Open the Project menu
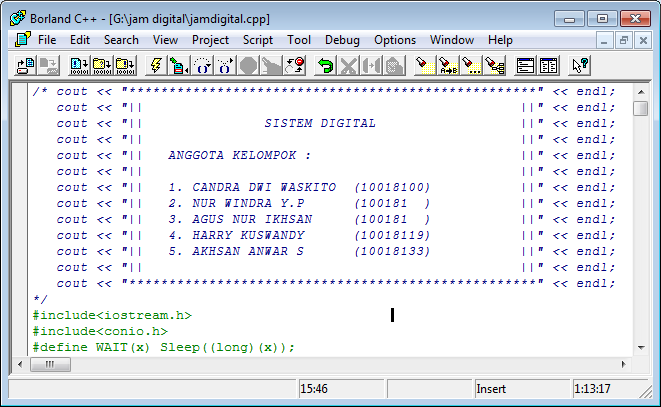Image resolution: width=661 pixels, height=407 pixels. (x=210, y=40)
